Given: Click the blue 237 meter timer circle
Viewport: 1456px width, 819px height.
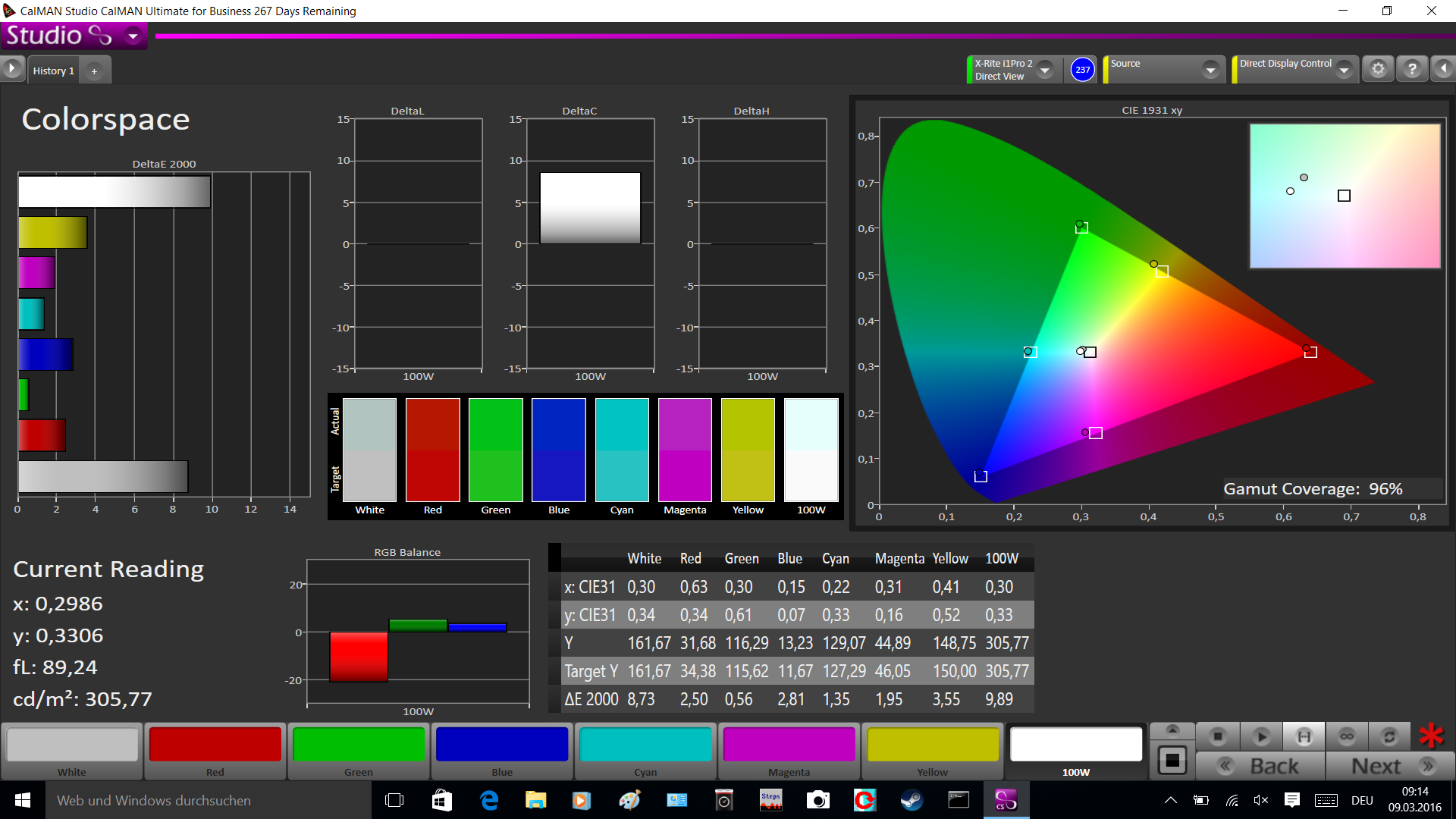Looking at the screenshot, I should coord(1082,70).
